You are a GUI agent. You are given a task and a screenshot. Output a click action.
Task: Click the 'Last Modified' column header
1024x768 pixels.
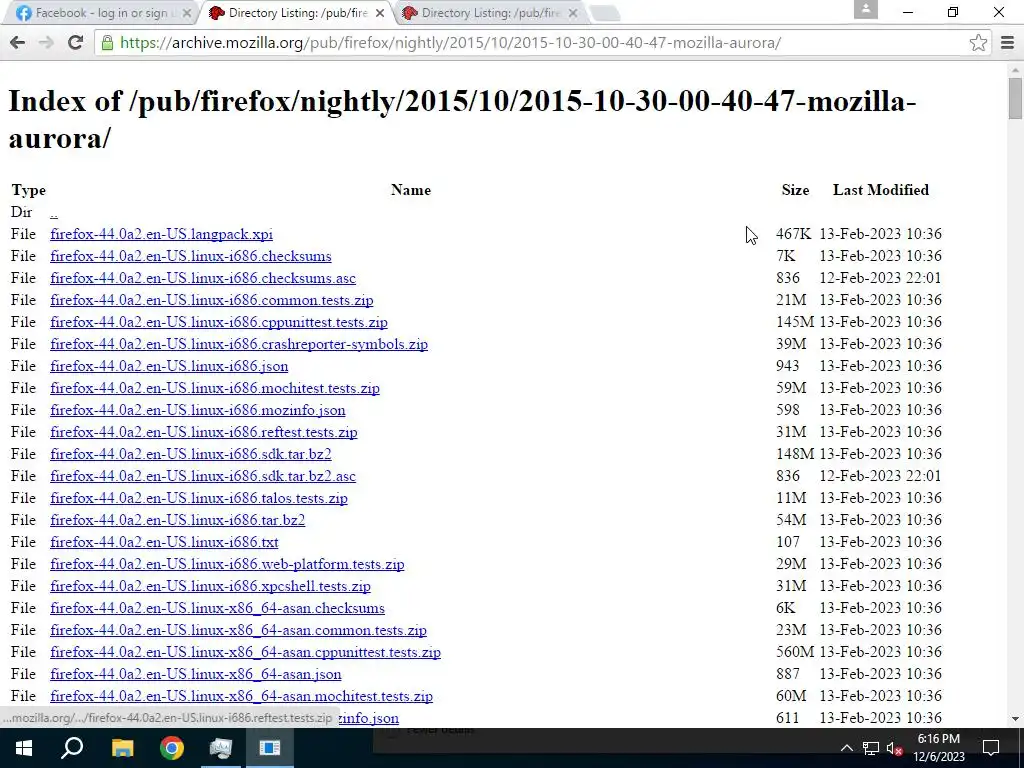pos(880,190)
